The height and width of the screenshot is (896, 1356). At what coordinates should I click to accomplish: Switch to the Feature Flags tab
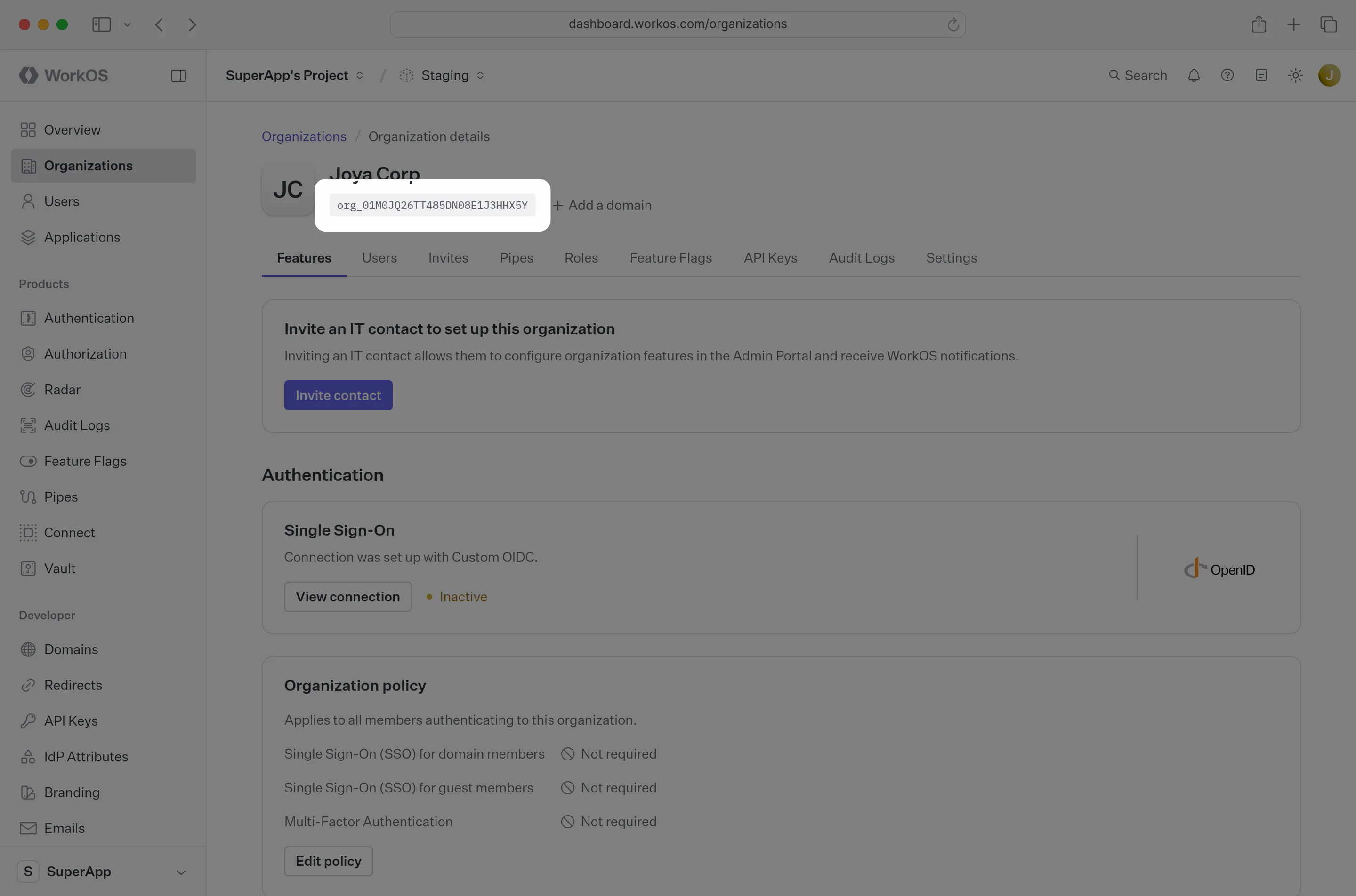(x=671, y=258)
